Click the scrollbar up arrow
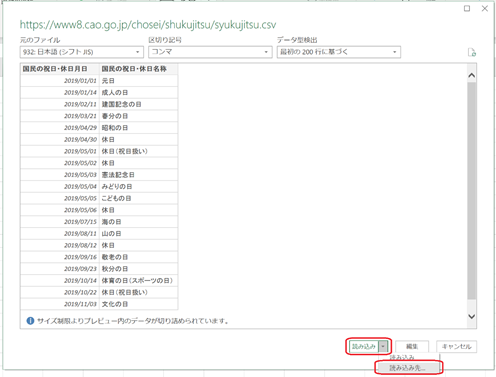The height and width of the screenshot is (377, 496). pos(471,75)
